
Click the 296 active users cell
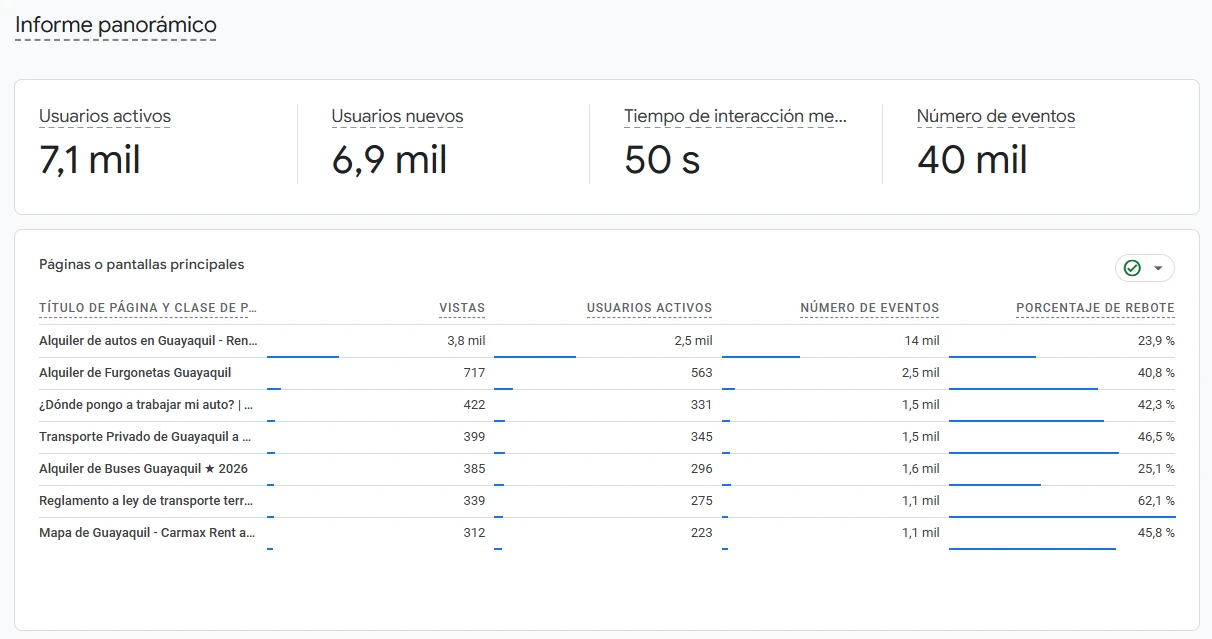(701, 469)
